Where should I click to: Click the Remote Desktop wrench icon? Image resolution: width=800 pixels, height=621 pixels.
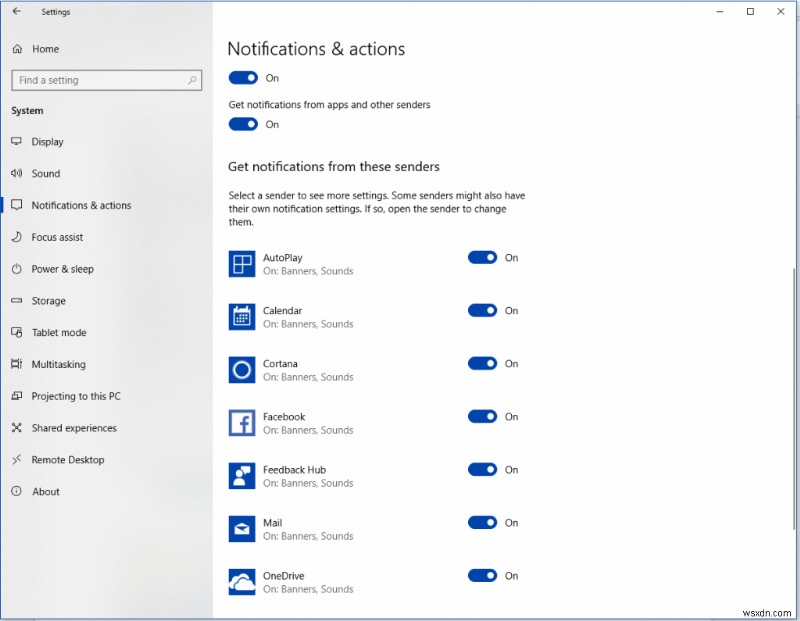point(15,460)
